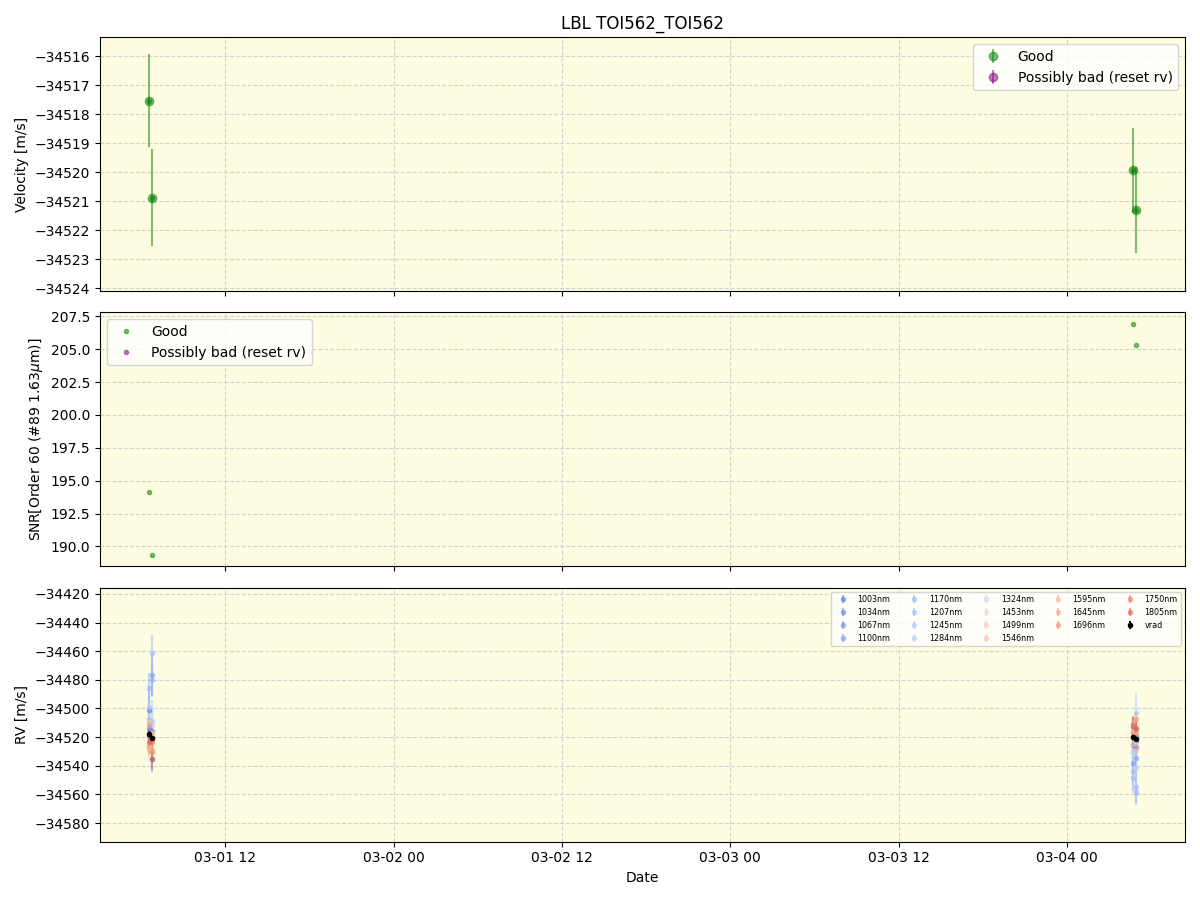Click the '1003nm' legend entry
Image resolution: width=1200 pixels, height=900 pixels.
(x=874, y=599)
